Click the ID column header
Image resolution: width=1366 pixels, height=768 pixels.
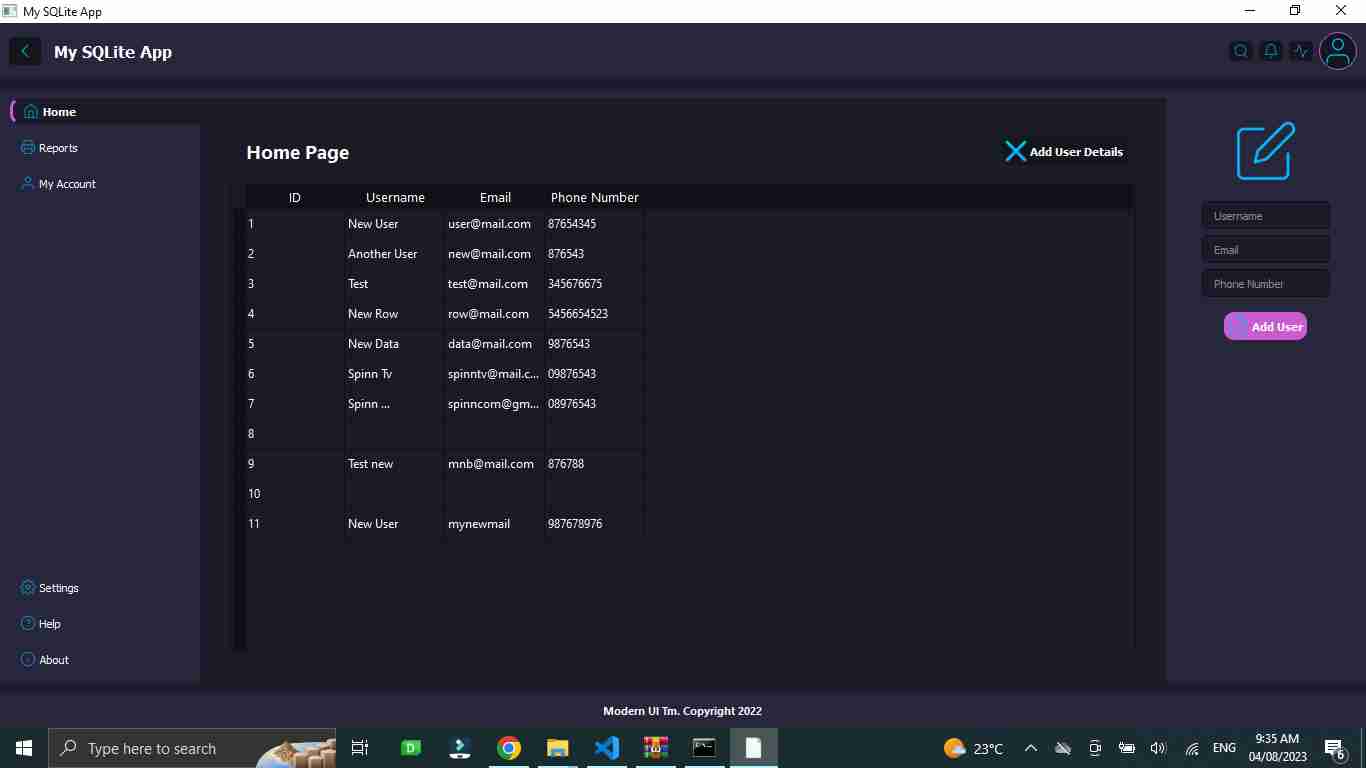(x=295, y=197)
